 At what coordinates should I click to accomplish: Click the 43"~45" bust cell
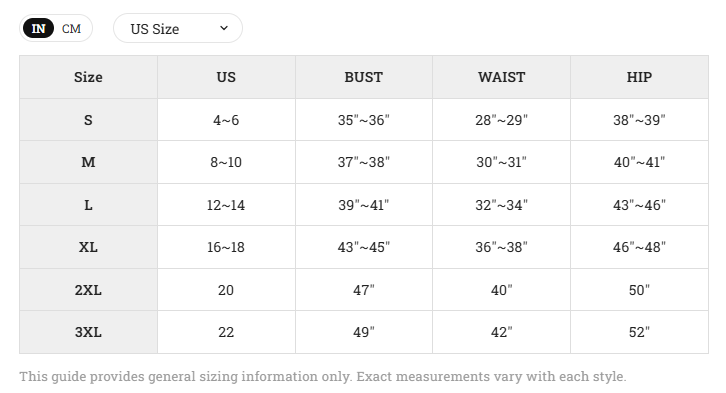[364, 247]
